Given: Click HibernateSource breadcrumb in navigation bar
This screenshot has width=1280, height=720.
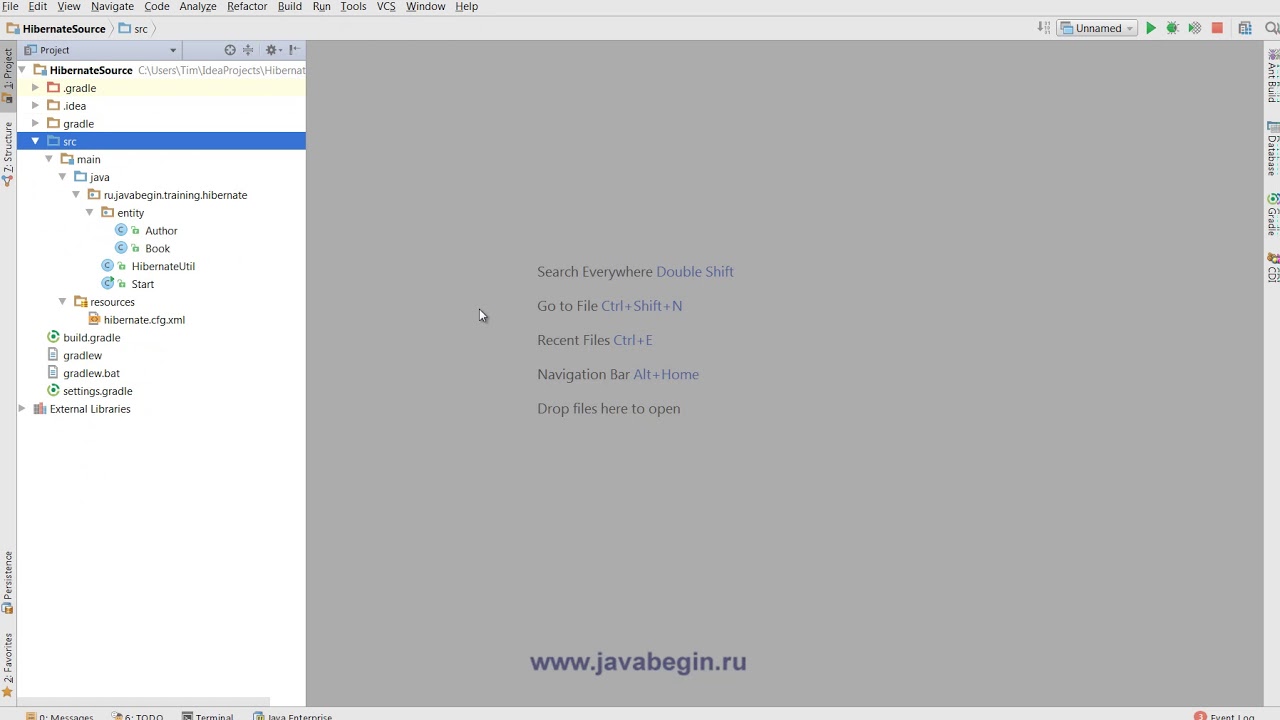Looking at the screenshot, I should point(55,29).
